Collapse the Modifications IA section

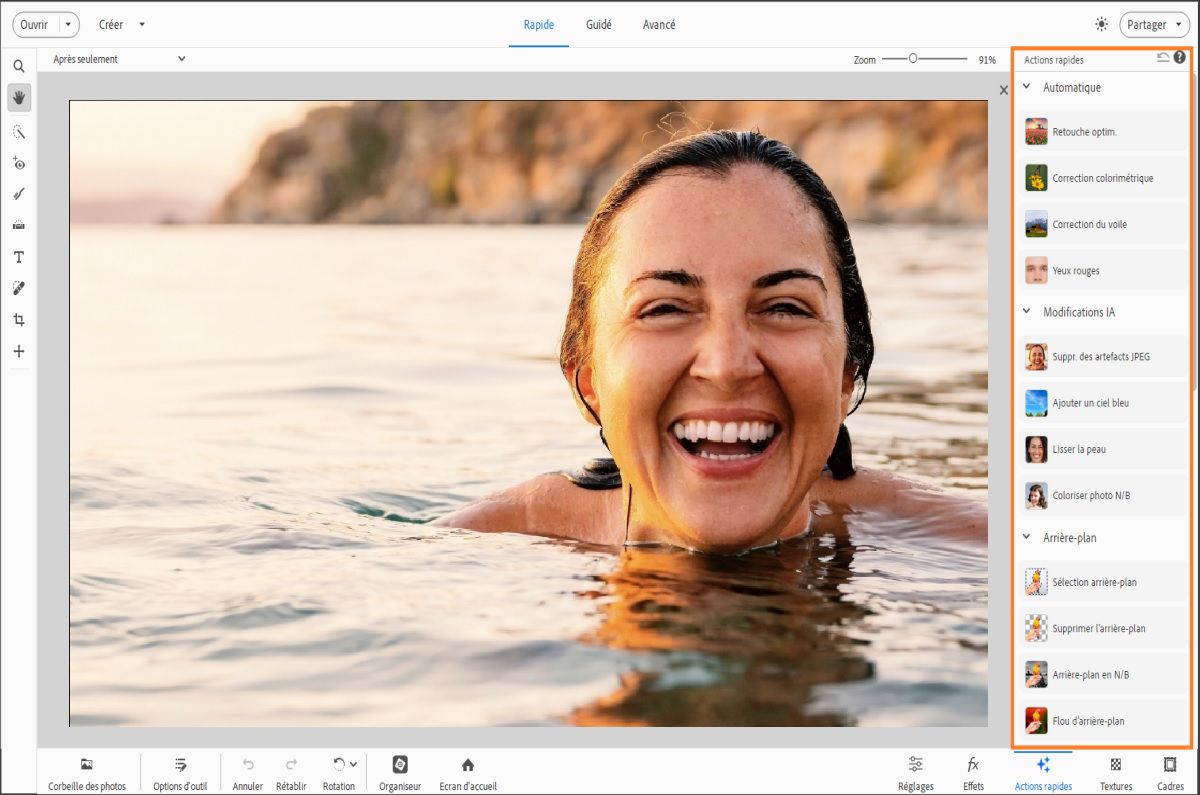[1026, 312]
